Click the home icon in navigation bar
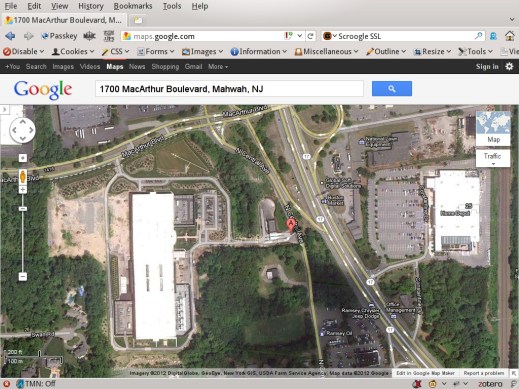 [x=509, y=36]
